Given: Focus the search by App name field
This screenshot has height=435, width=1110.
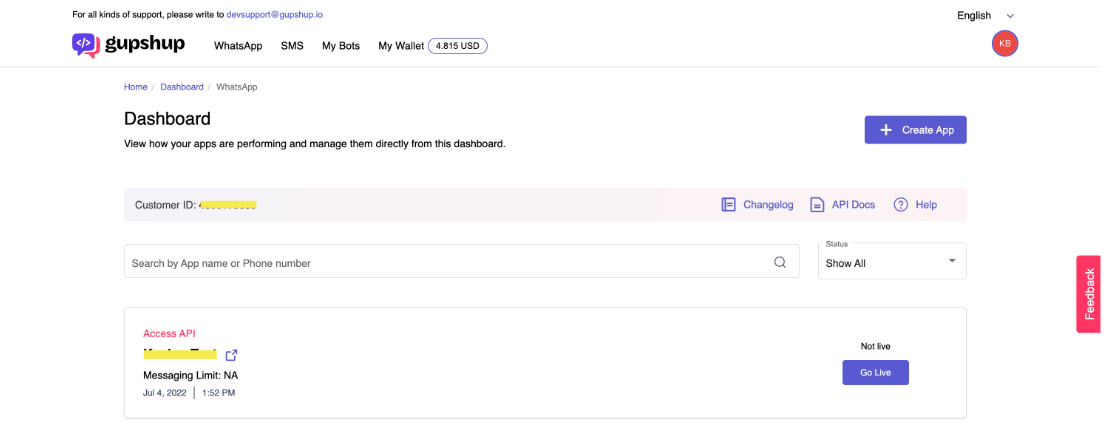Looking at the screenshot, I should pos(462,261).
